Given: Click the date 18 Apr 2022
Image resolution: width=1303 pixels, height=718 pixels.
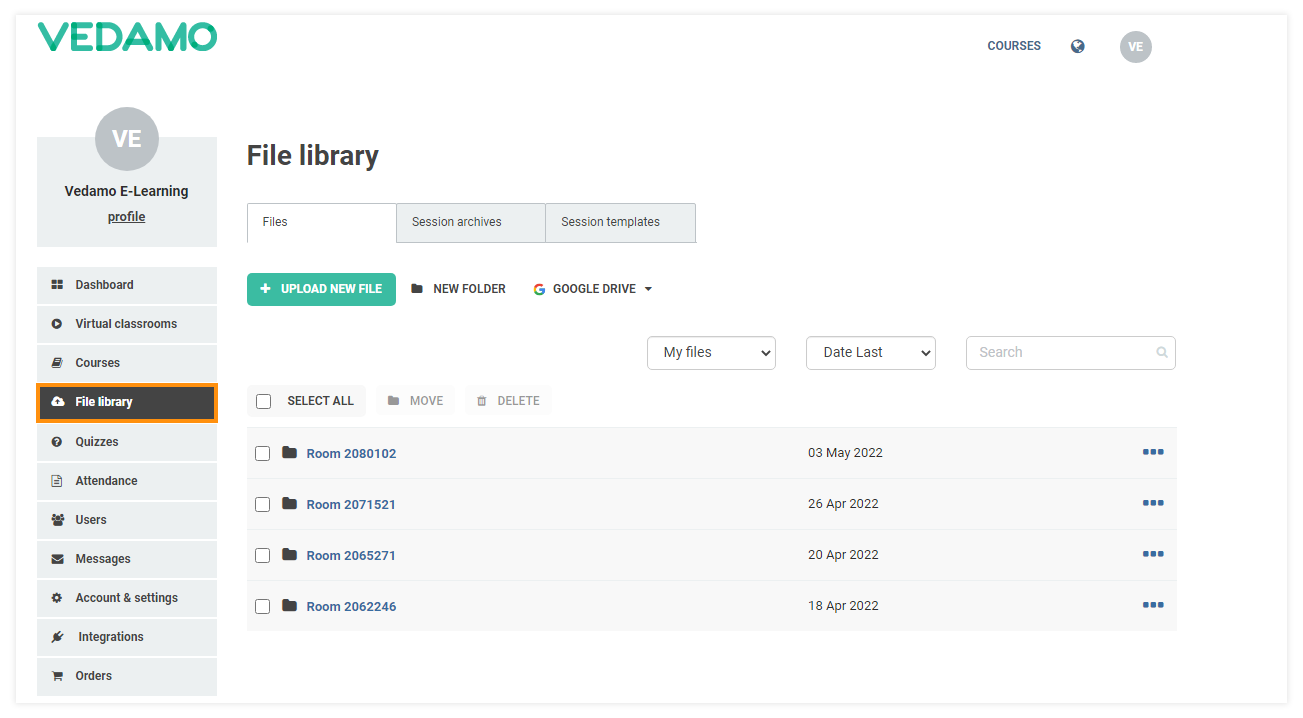Looking at the screenshot, I should [x=843, y=606].
